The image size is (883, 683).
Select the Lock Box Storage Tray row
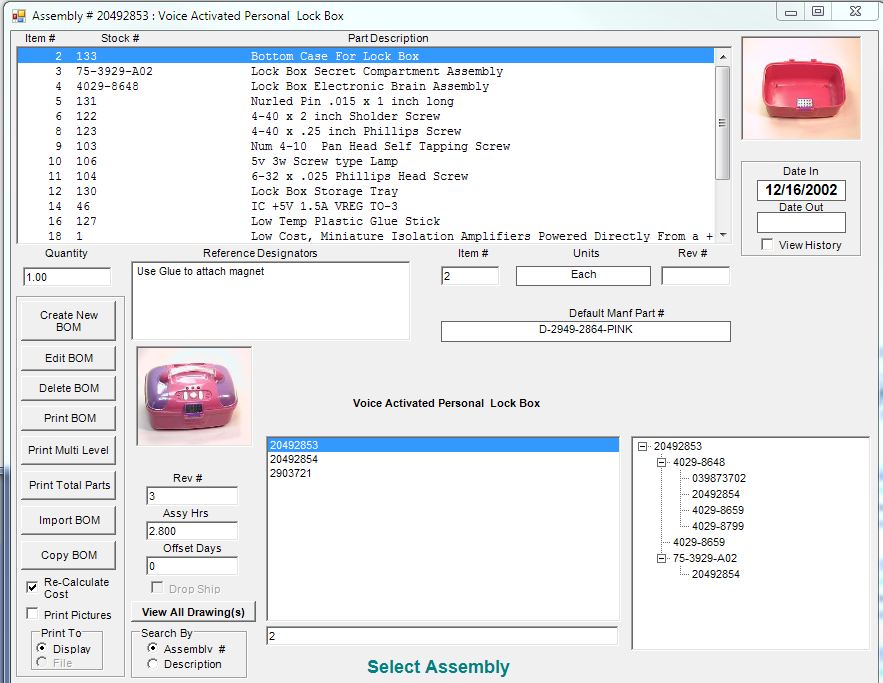tap(366, 191)
